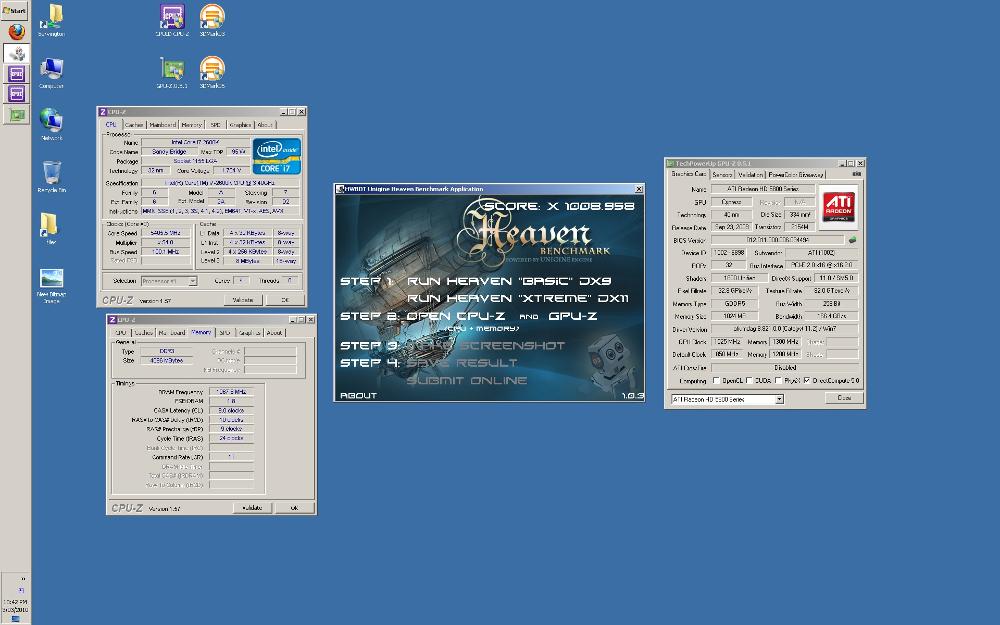The width and height of the screenshot is (1000, 625).
Task: Open the Validation tab in GPU-Z
Action: coord(750,174)
